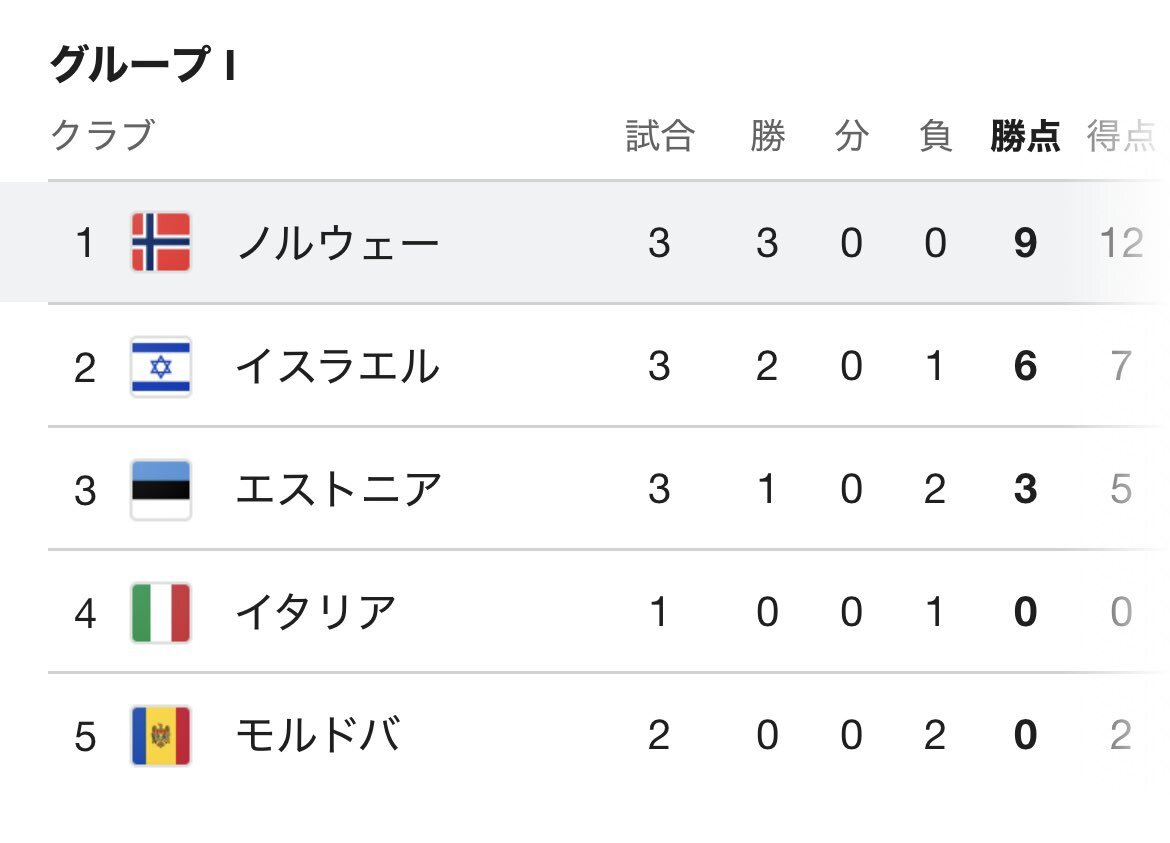Screen dimensions: 1170x843
Task: Click the Italy flag icon
Action: point(161,612)
